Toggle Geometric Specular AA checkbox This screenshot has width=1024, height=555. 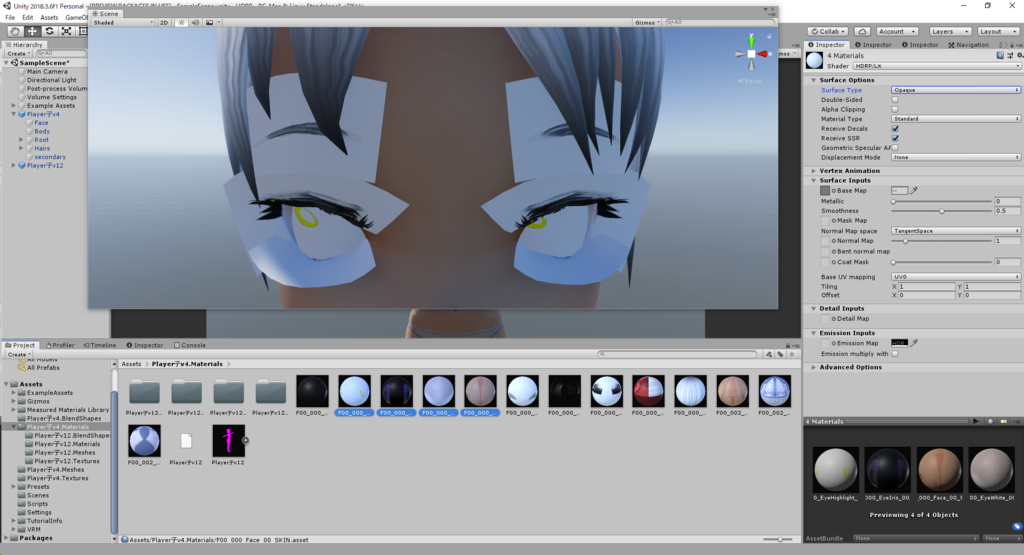click(x=895, y=148)
